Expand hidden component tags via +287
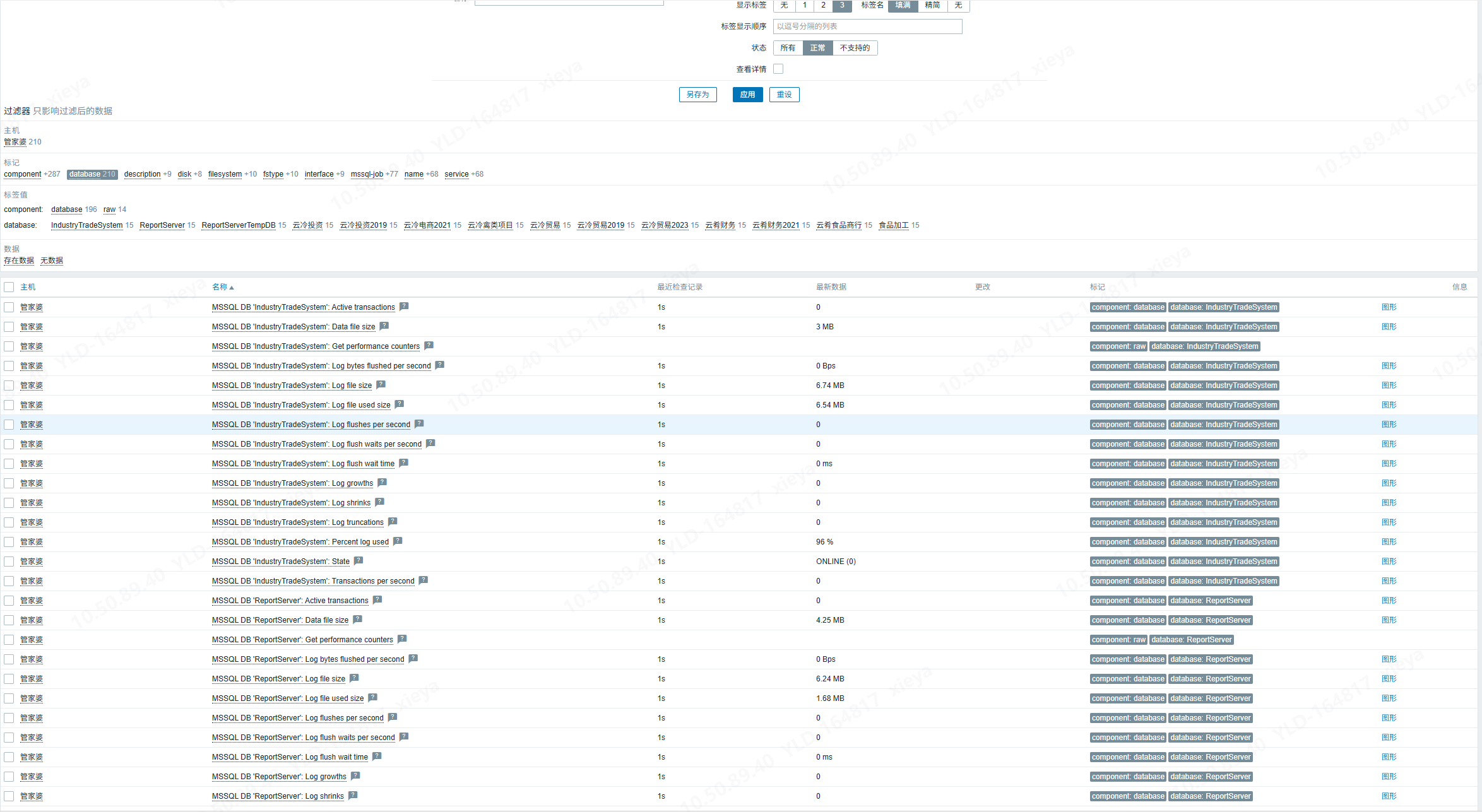 pyautogui.click(x=52, y=174)
